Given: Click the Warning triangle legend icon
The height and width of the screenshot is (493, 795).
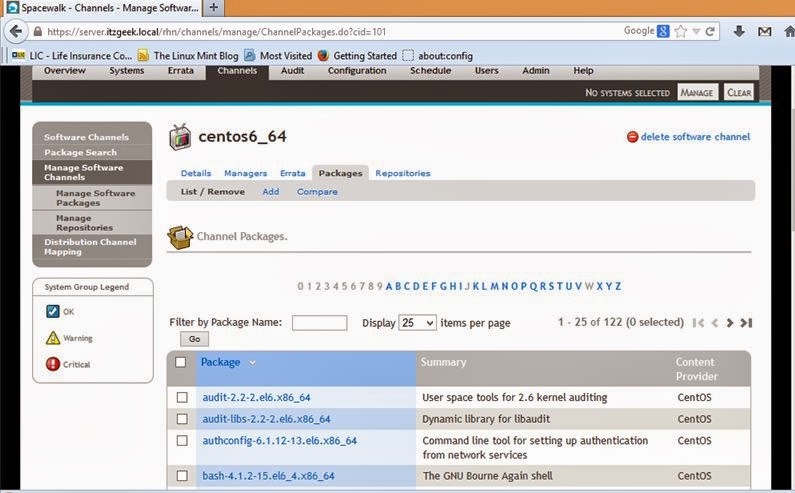Looking at the screenshot, I should click(53, 338).
